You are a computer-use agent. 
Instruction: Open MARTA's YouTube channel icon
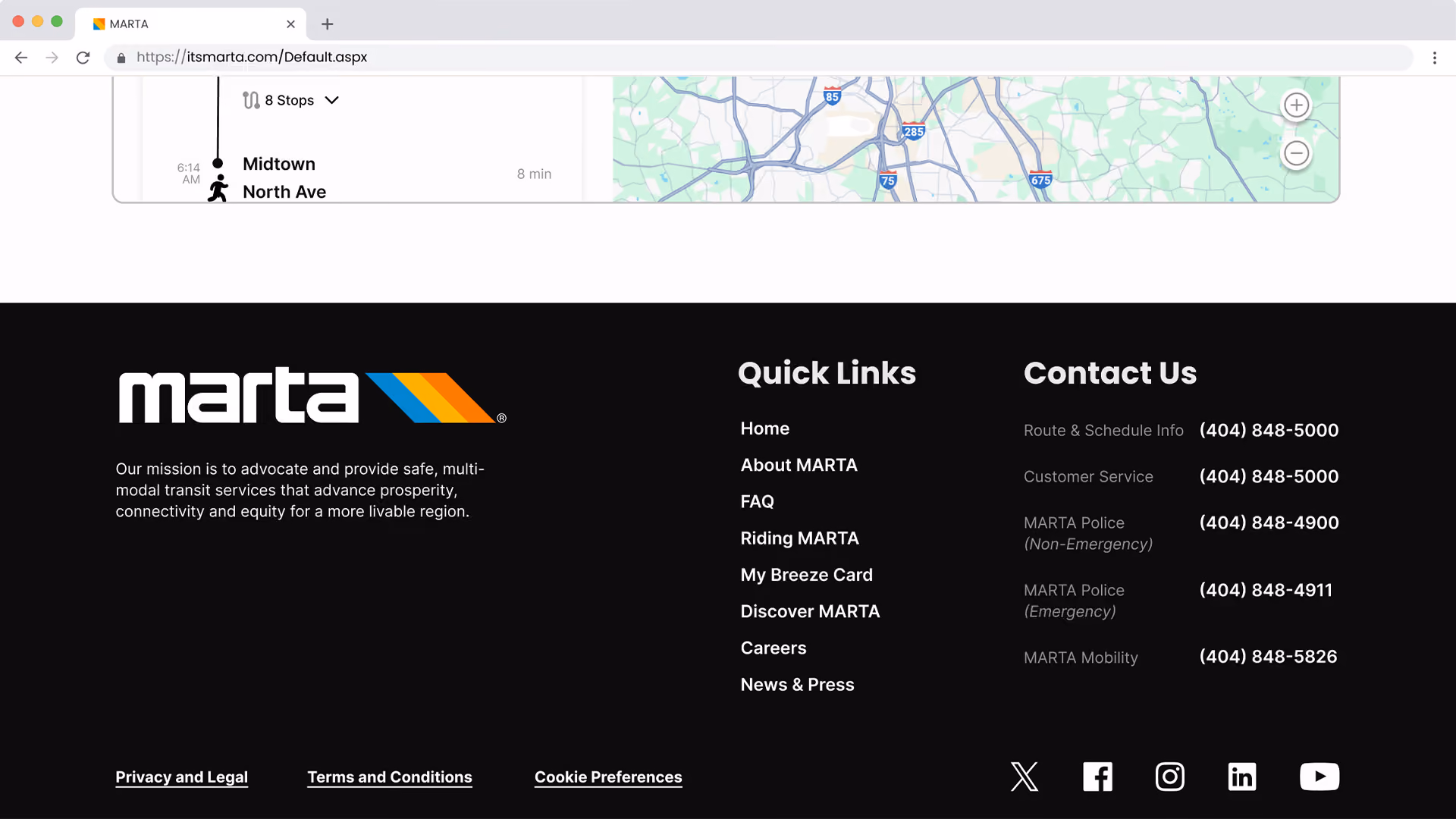click(1319, 777)
